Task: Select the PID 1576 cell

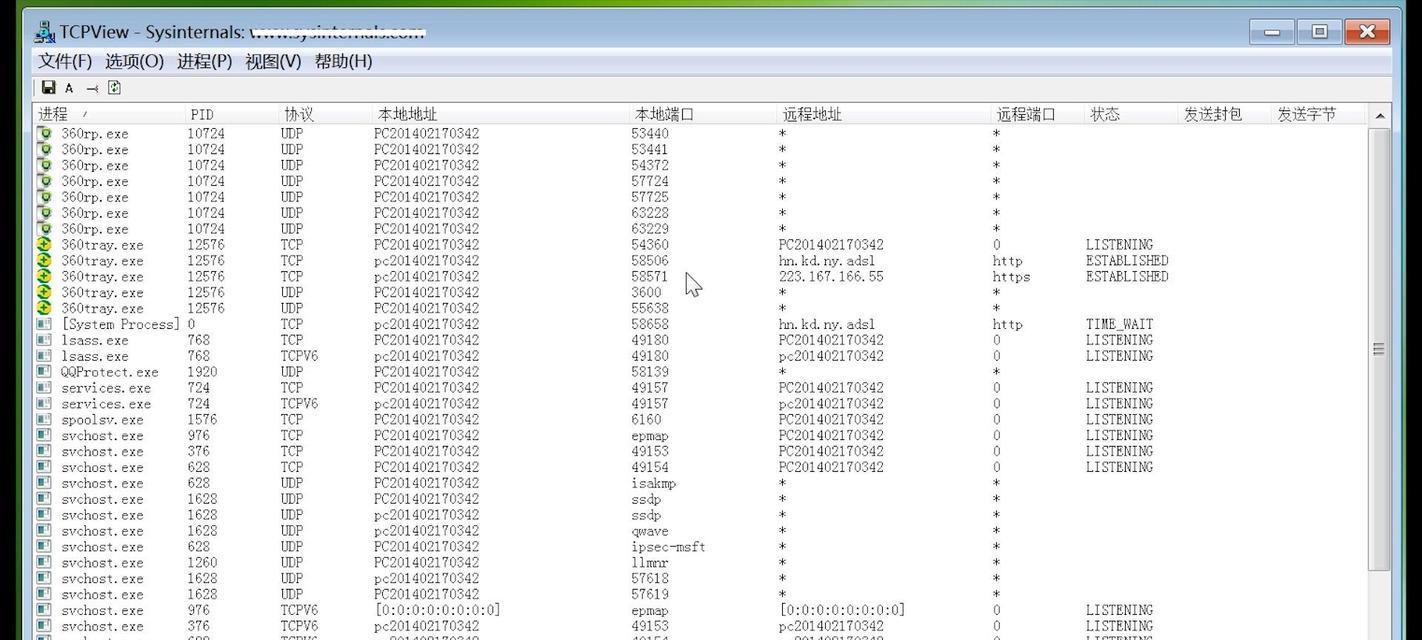Action: pos(202,420)
